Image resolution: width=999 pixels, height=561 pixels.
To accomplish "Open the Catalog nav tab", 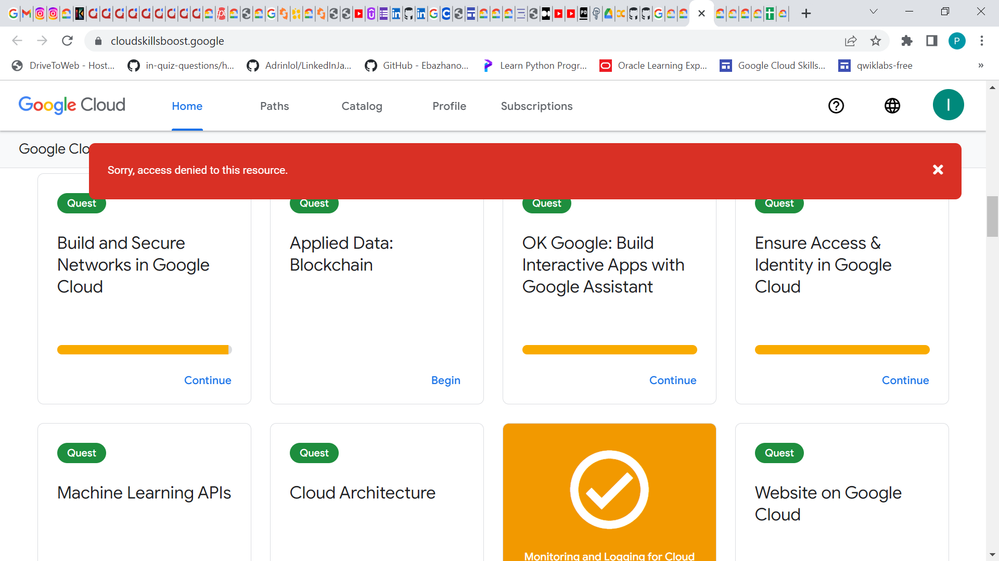I will pyautogui.click(x=362, y=106).
